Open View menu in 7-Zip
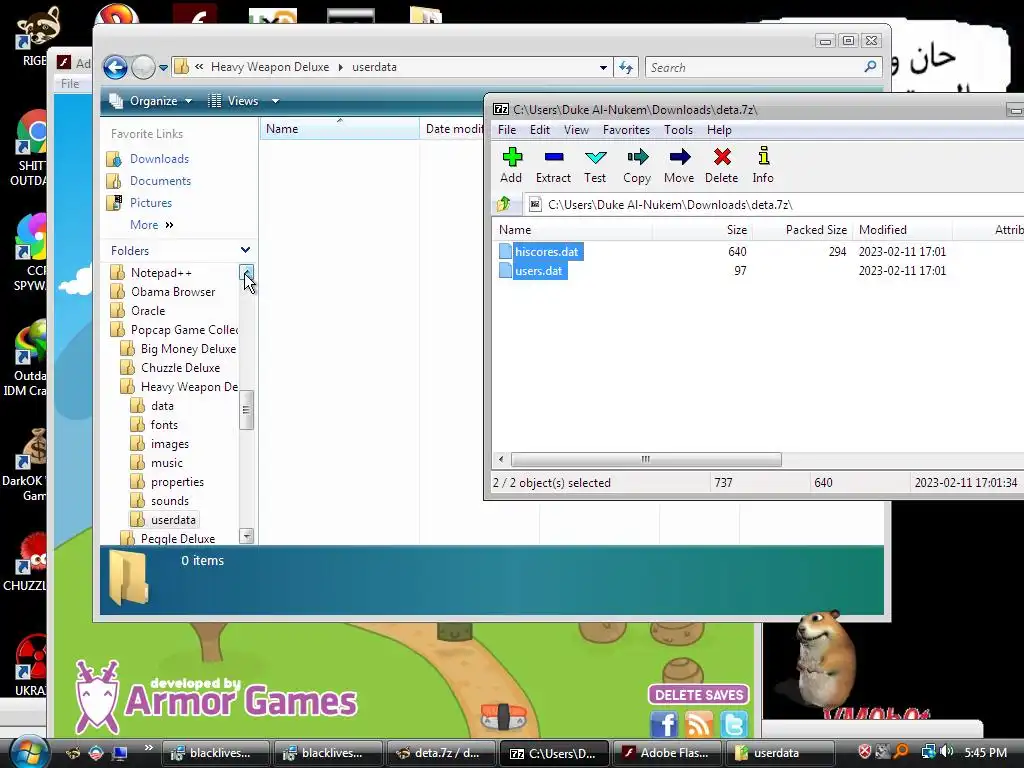The width and height of the screenshot is (1024, 768). [576, 130]
